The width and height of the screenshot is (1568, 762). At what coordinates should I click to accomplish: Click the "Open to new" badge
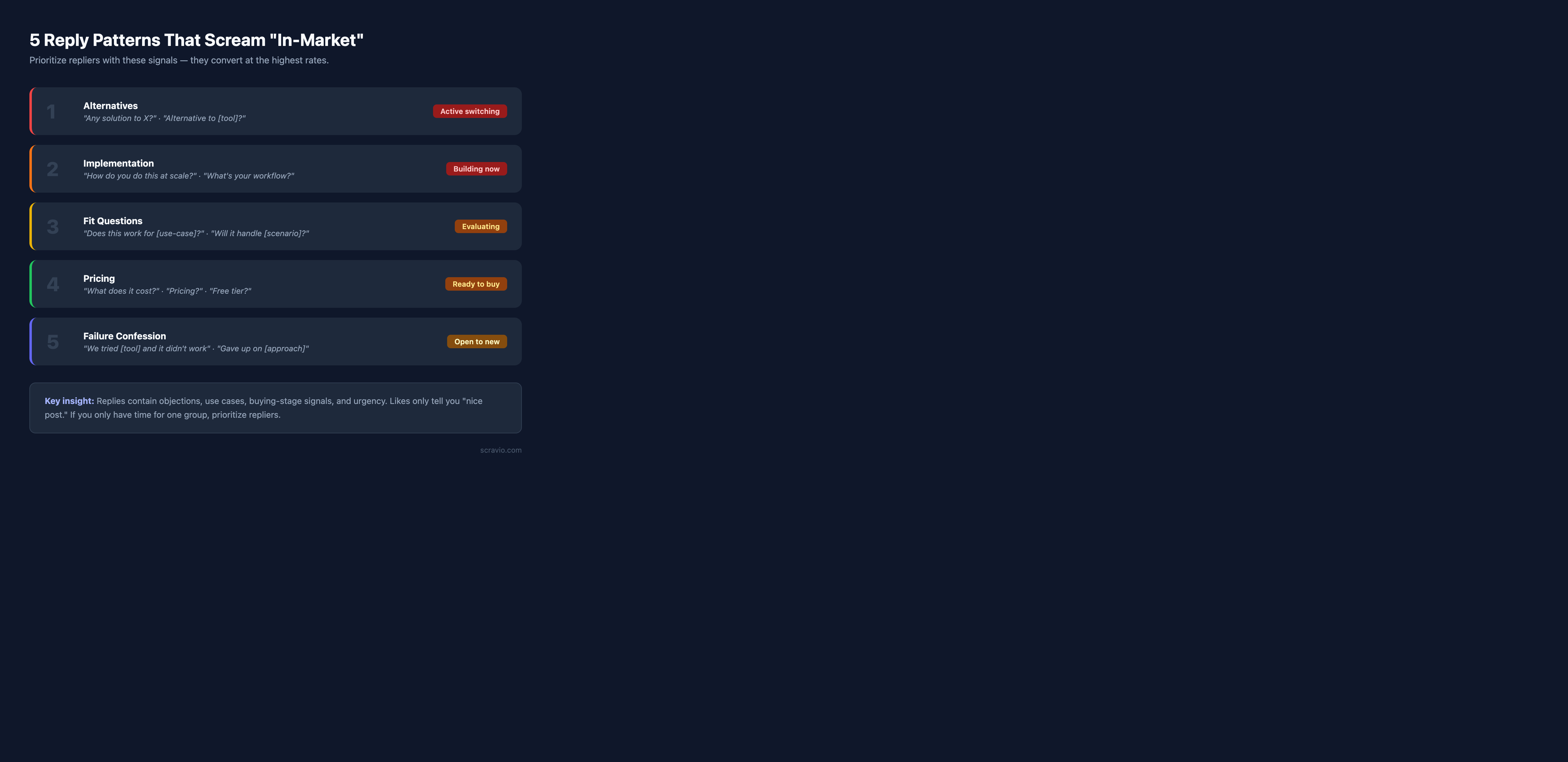pos(477,341)
